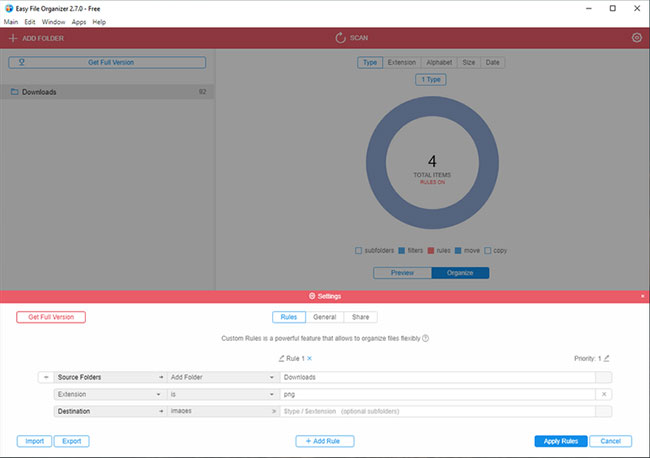Switch to the Share settings tab
This screenshot has width=650, height=458.
pyautogui.click(x=360, y=317)
